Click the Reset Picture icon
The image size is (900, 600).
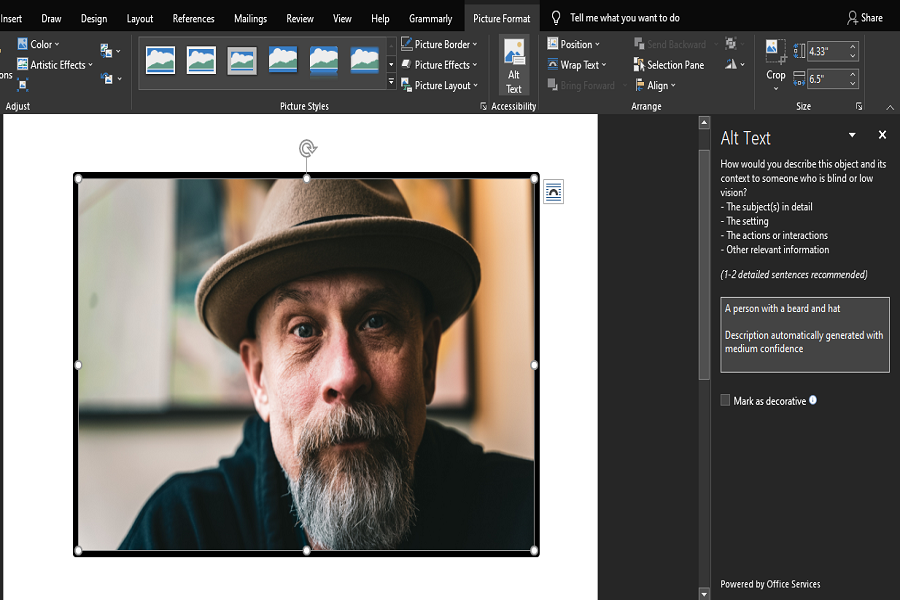(x=107, y=78)
